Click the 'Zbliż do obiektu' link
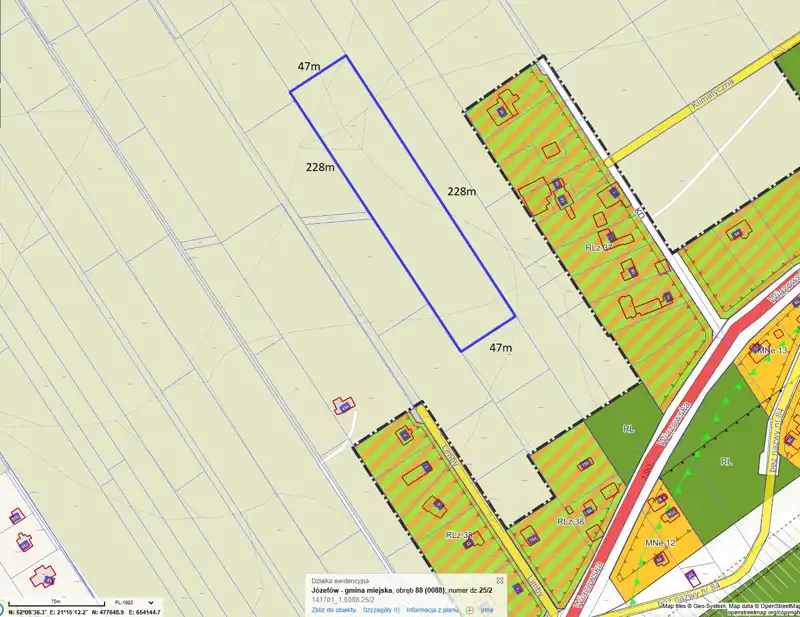This screenshot has width=800, height=617. (x=334, y=610)
